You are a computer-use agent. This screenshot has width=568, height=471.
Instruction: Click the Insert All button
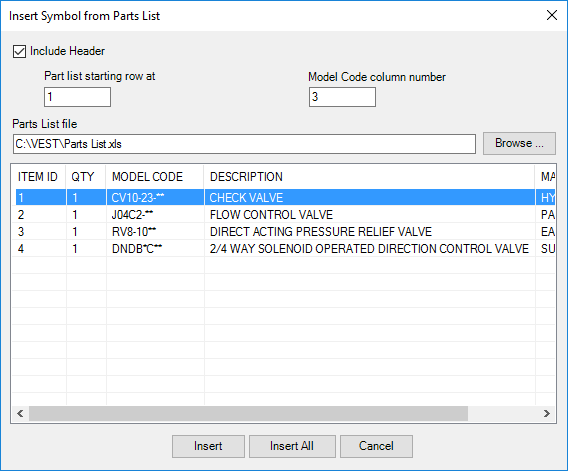[x=292, y=446]
